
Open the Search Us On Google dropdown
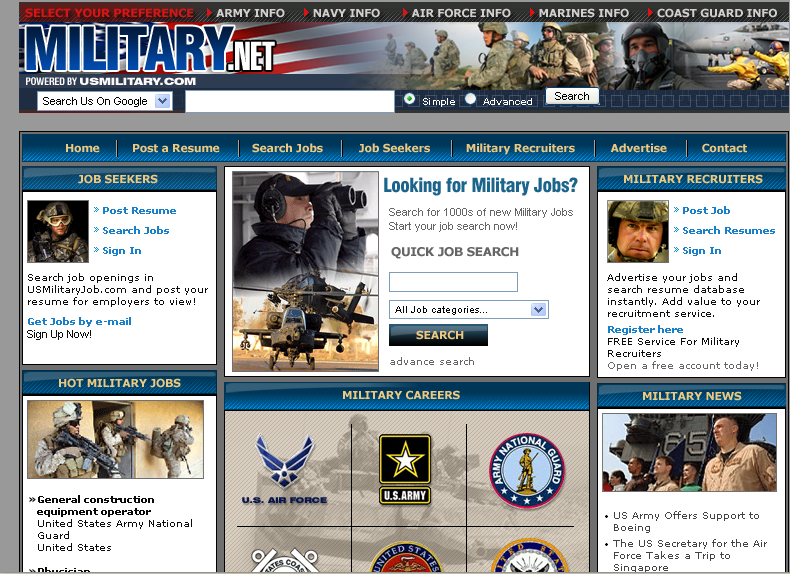tap(105, 101)
